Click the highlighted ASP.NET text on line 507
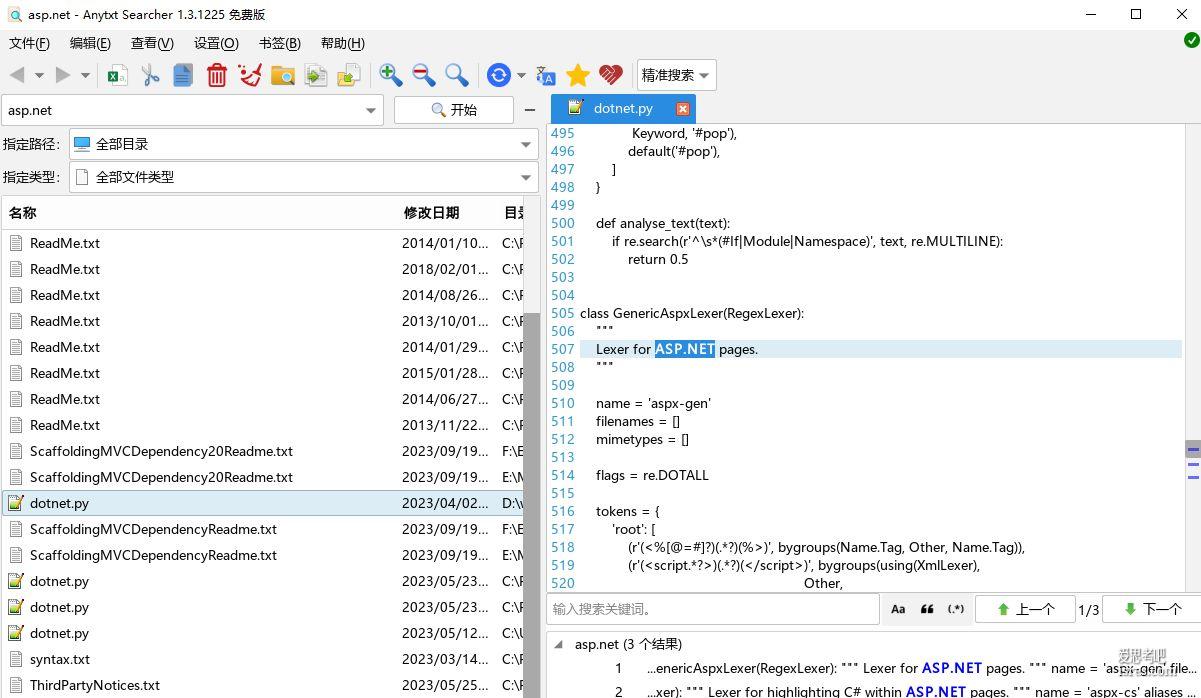The width and height of the screenshot is (1201, 698). point(685,349)
